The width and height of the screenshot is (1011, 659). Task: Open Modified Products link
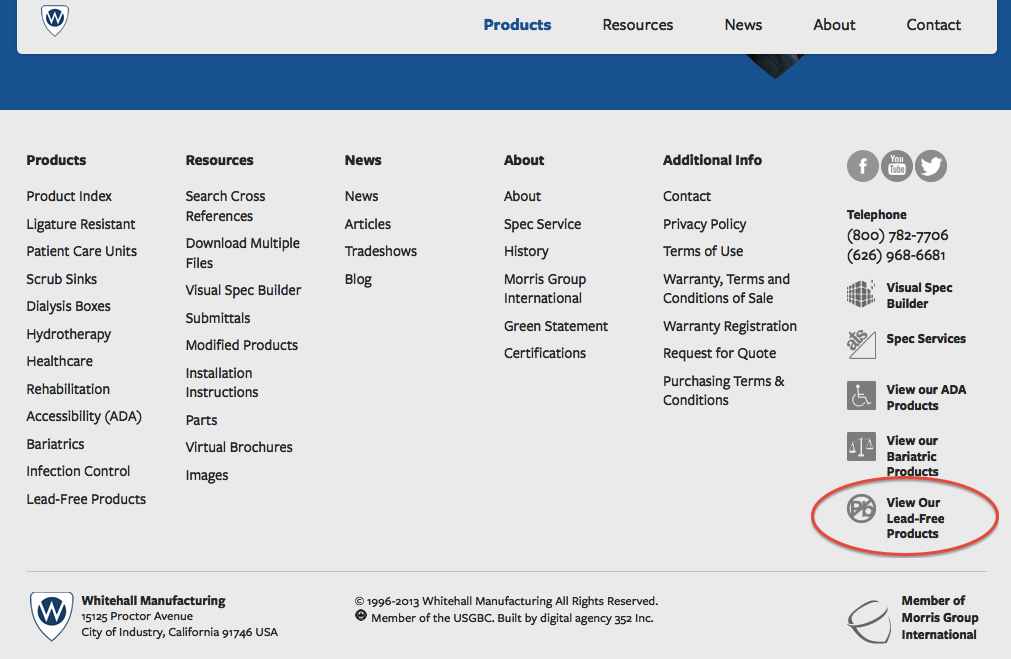241,345
